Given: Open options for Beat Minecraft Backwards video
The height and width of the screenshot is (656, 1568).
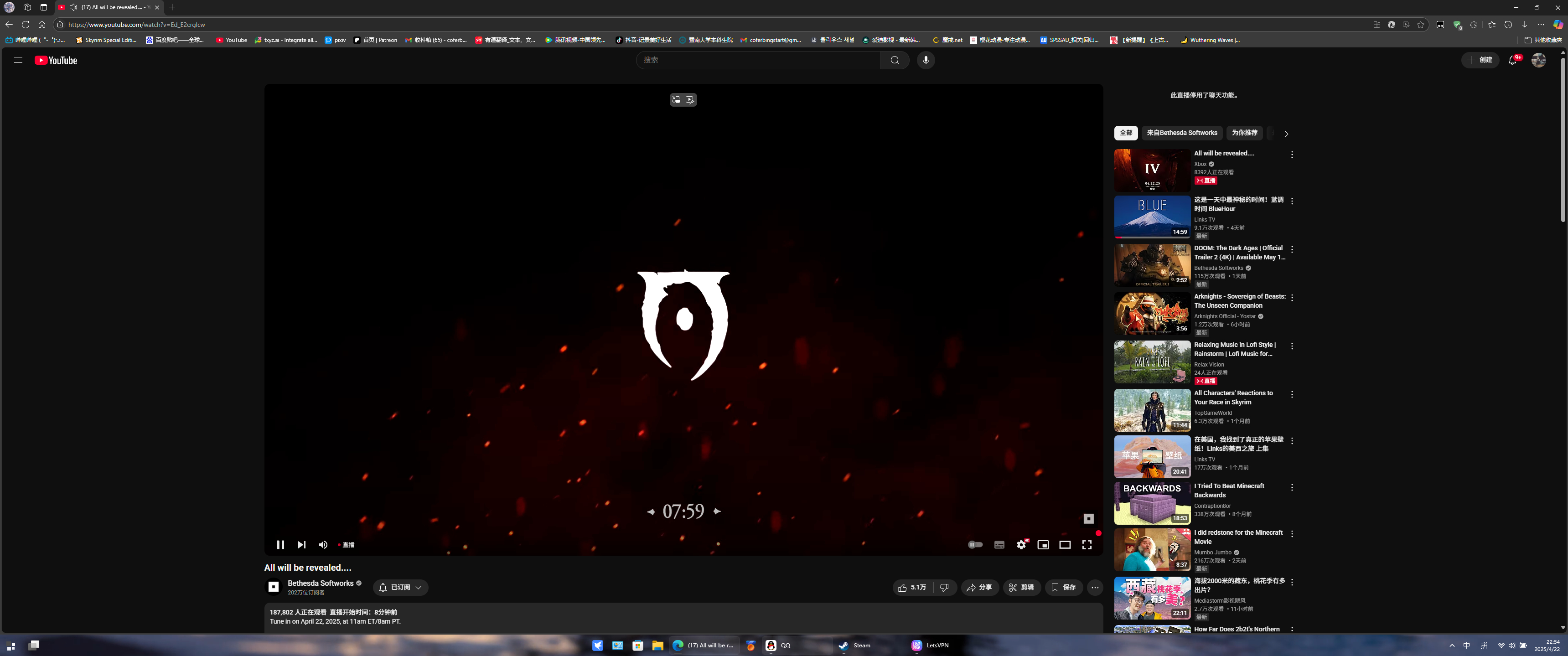Looking at the screenshot, I should click(1292, 487).
